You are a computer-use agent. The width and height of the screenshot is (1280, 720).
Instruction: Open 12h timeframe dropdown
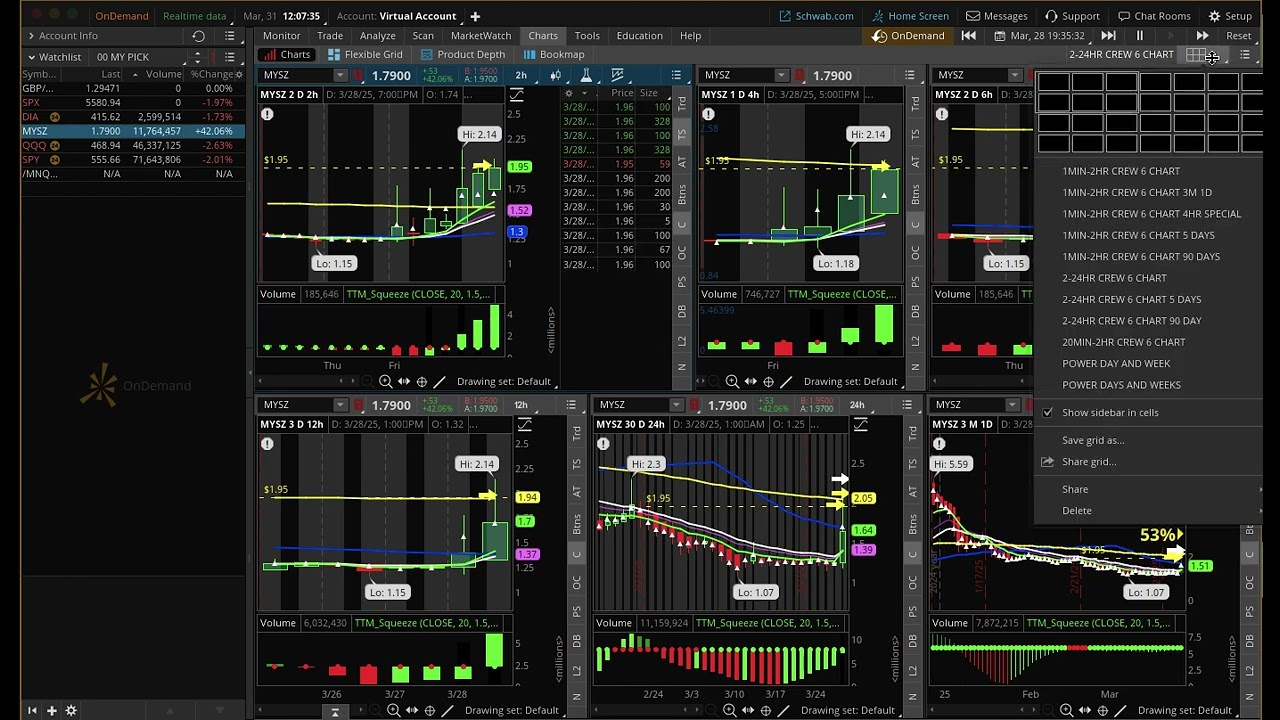click(520, 405)
